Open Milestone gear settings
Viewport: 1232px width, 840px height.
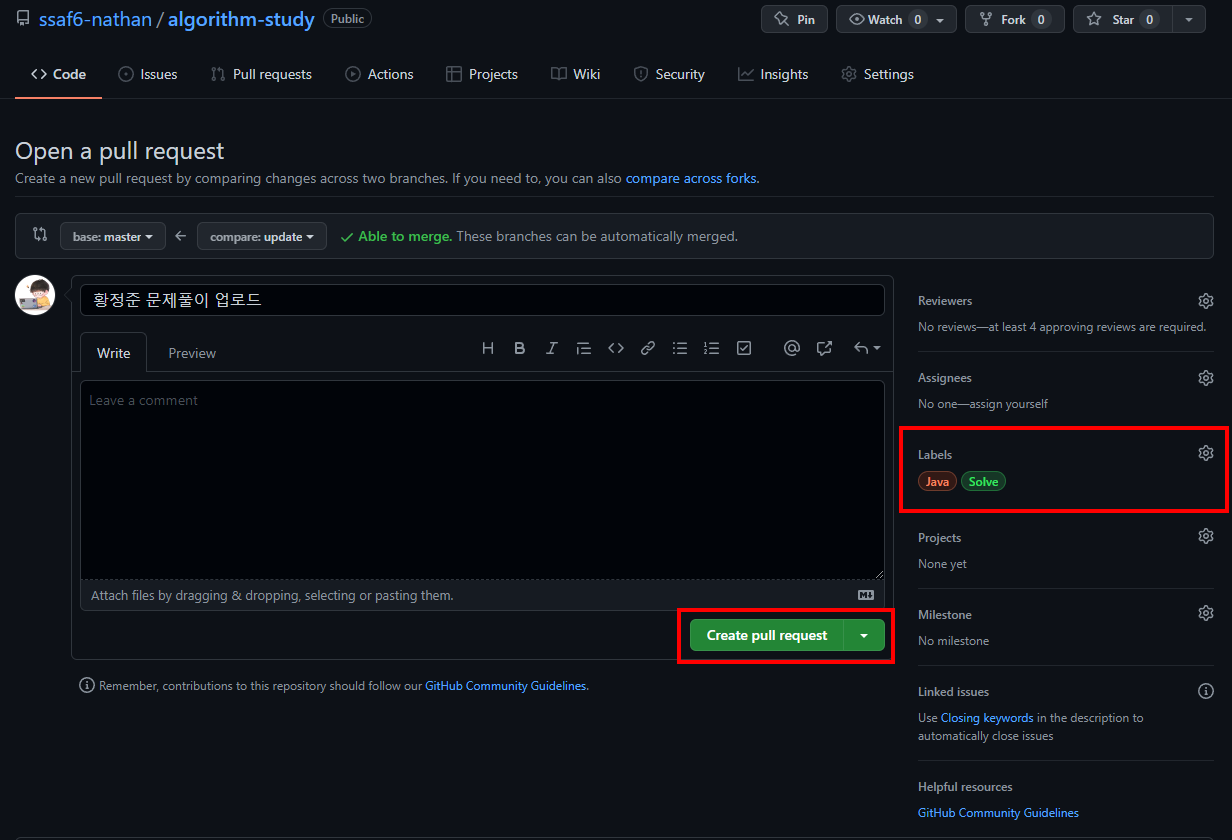(x=1206, y=613)
